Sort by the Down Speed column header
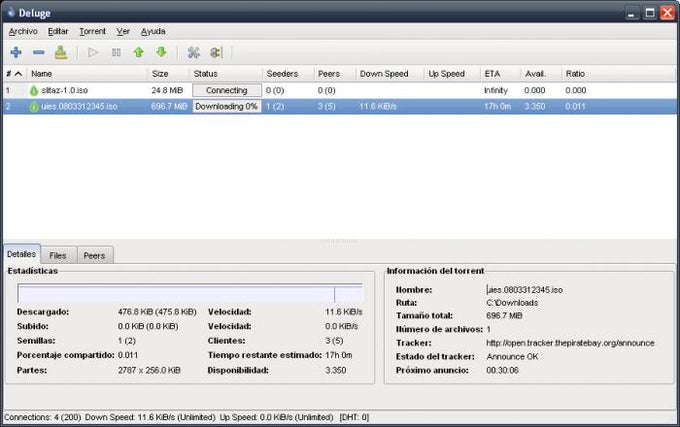Image resolution: width=680 pixels, height=427 pixels. (389, 74)
